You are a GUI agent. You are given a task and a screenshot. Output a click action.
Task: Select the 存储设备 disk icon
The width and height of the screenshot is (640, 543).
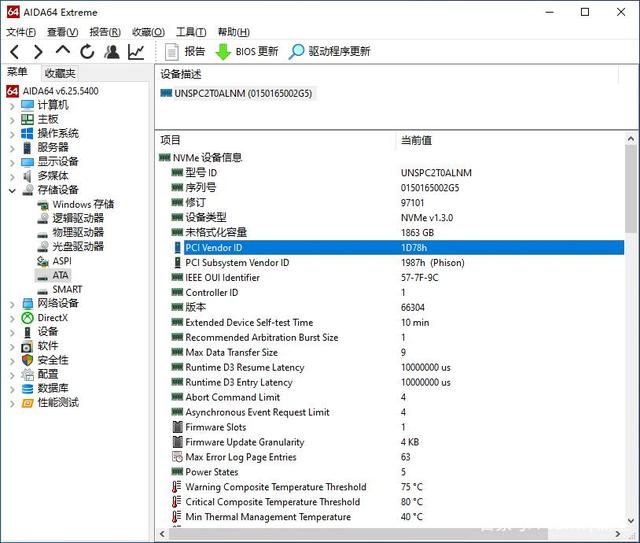[x=28, y=190]
